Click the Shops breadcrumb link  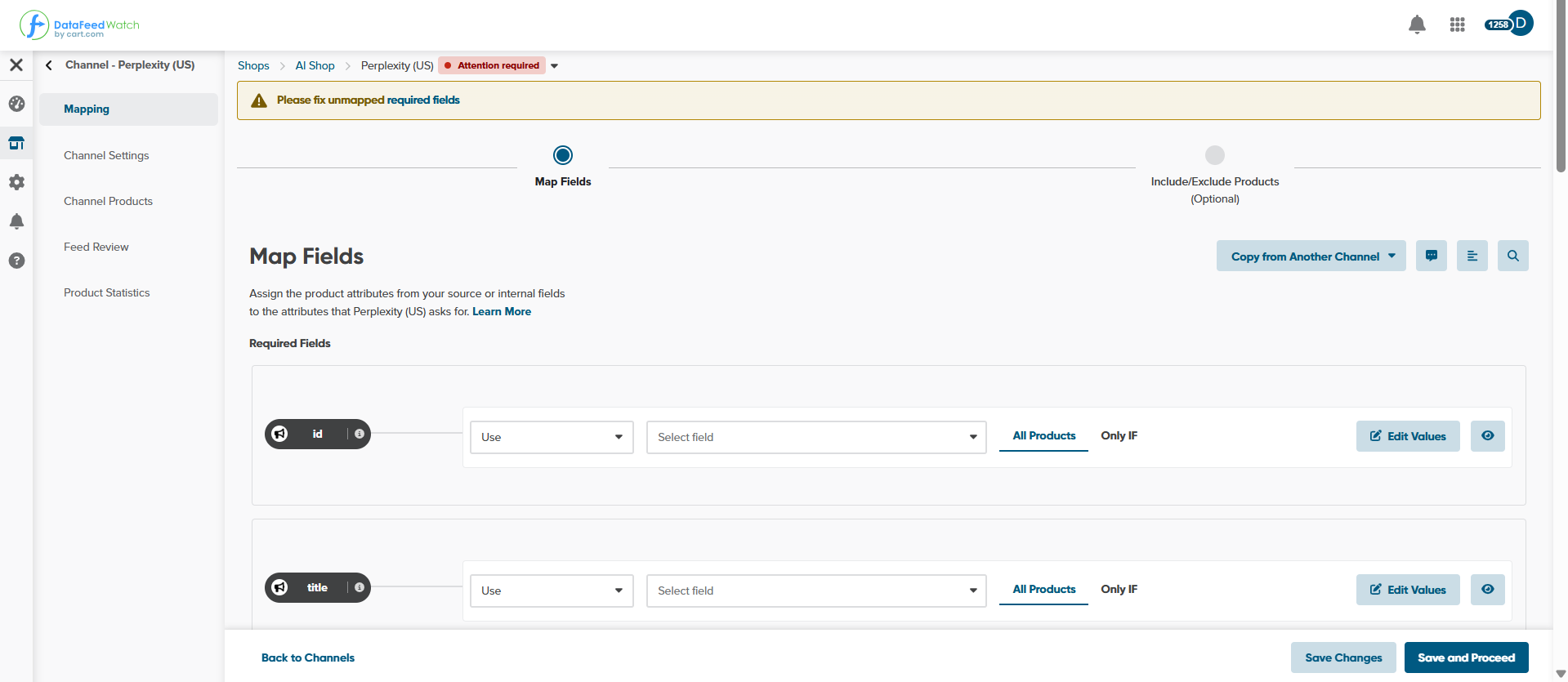click(253, 65)
